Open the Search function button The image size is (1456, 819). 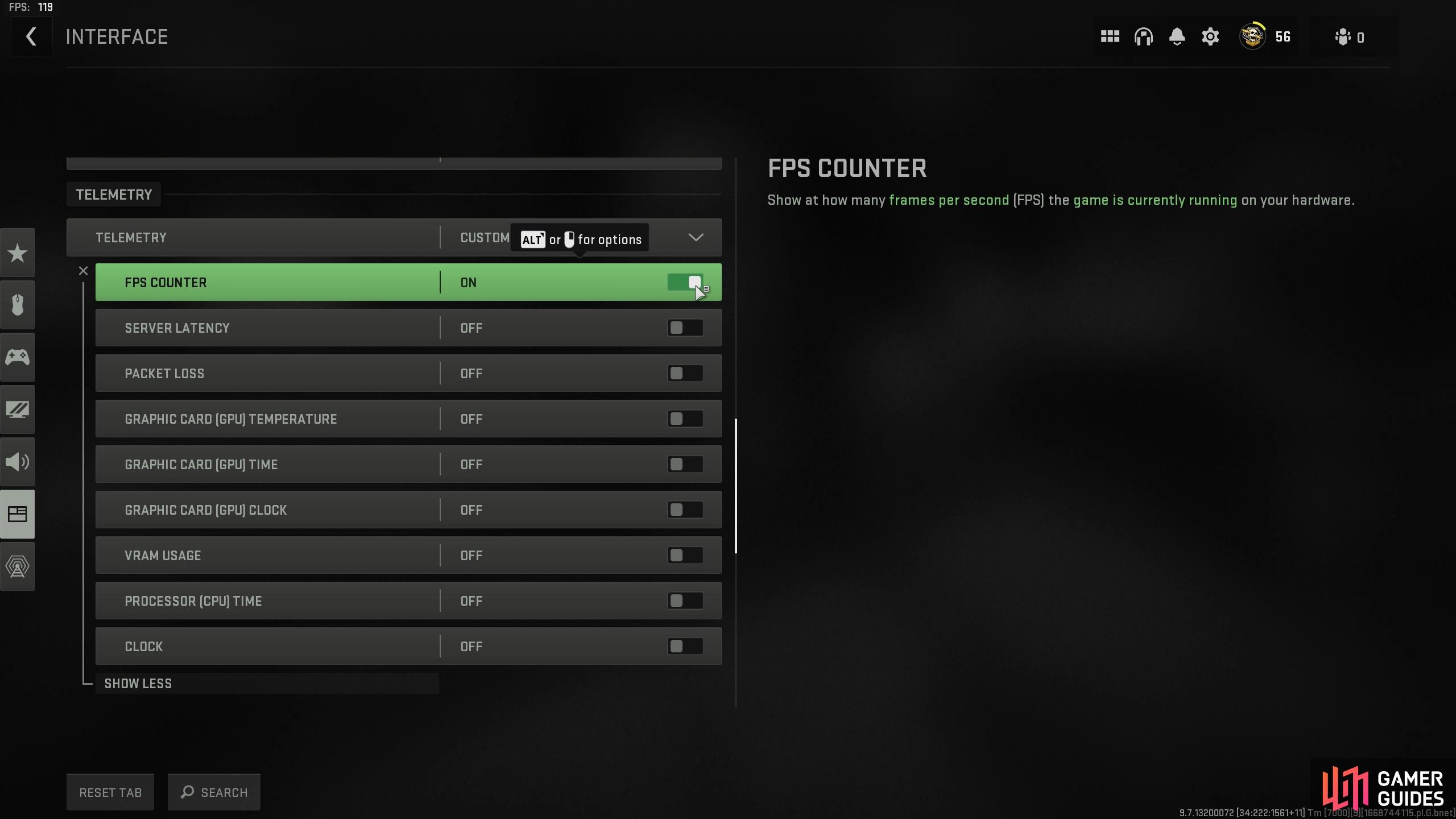click(213, 792)
